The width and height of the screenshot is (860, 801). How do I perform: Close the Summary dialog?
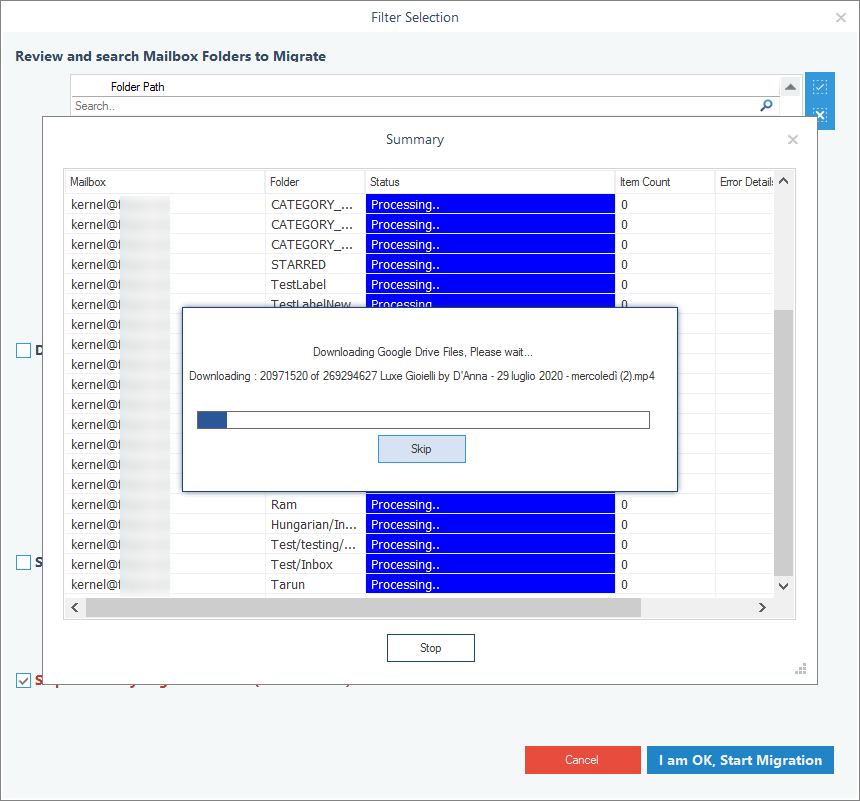[x=793, y=140]
